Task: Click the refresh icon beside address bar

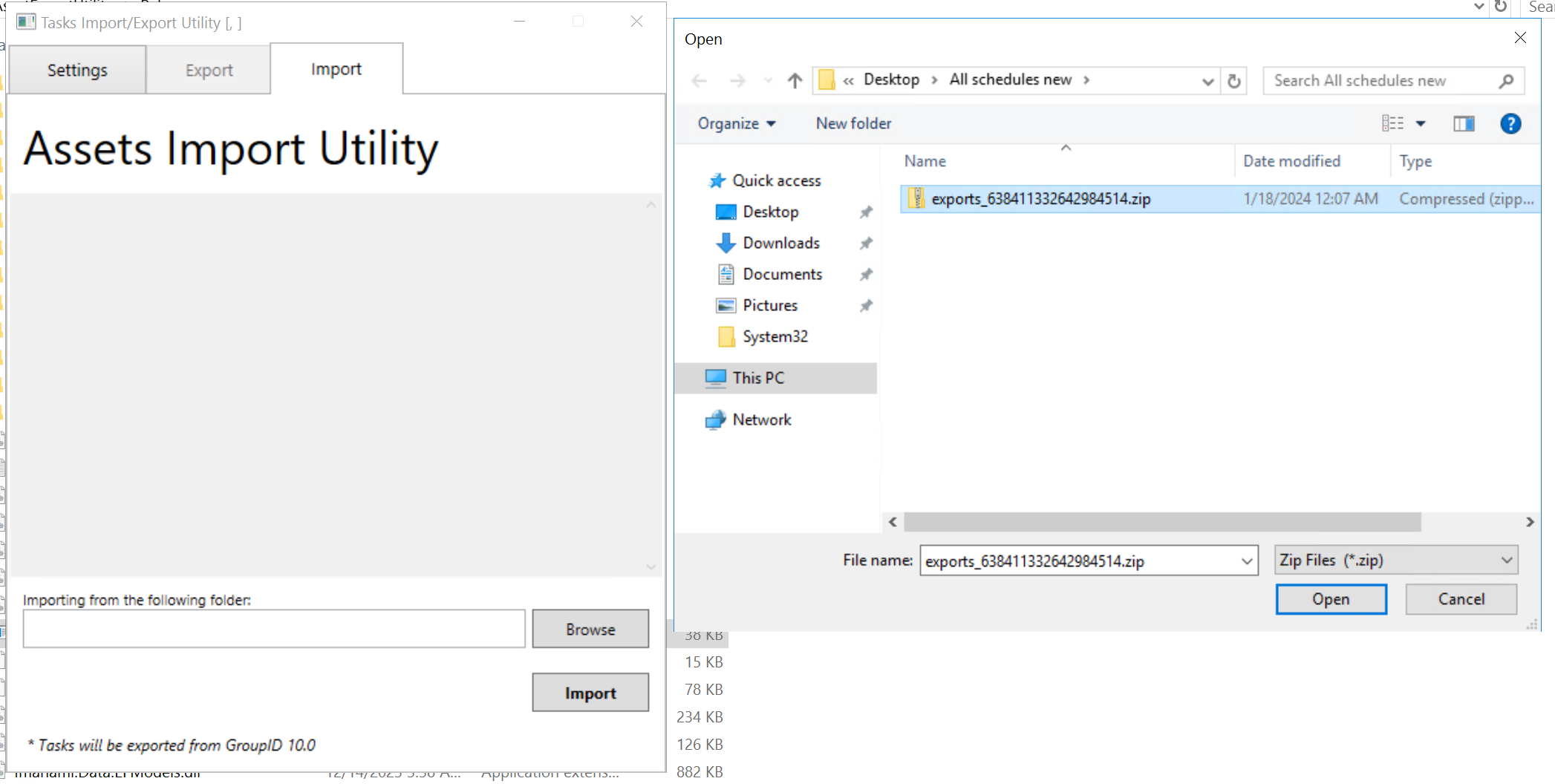Action: click(1234, 80)
